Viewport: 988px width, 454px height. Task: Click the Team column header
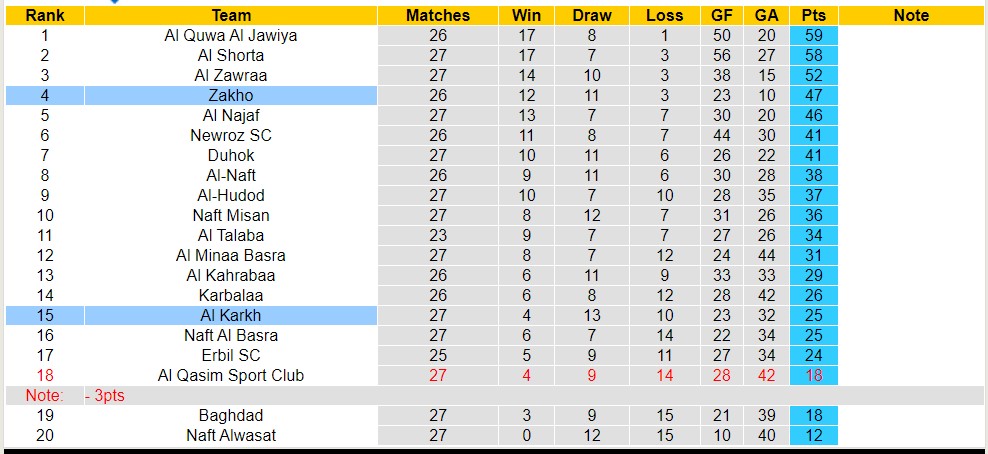point(231,15)
